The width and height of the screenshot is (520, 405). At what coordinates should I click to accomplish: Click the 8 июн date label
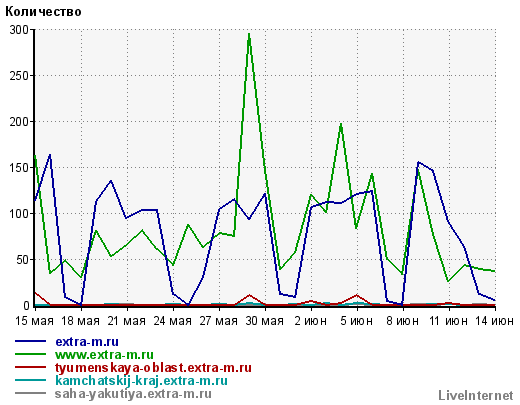403,321
